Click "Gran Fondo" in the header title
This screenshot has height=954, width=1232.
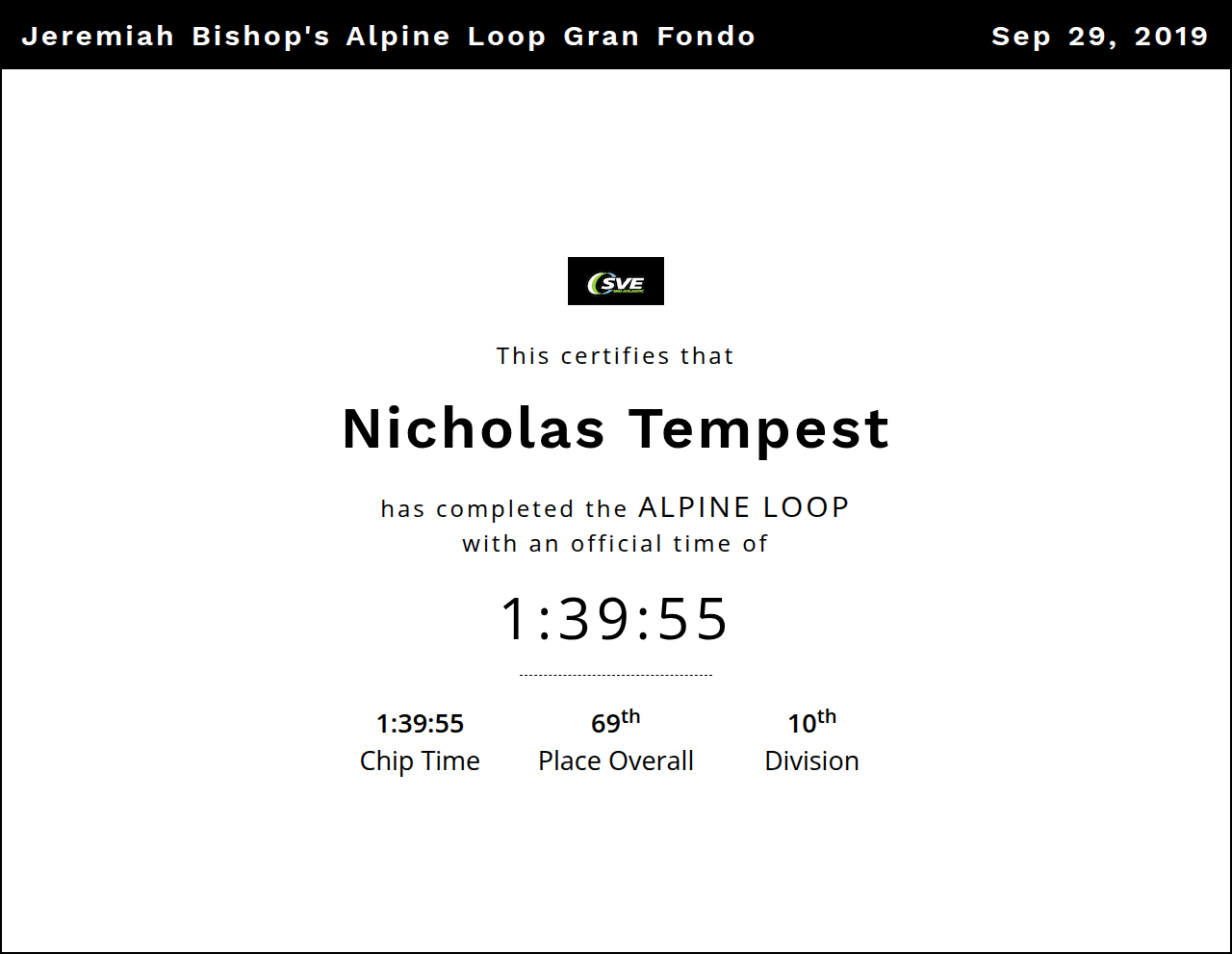pyautogui.click(x=659, y=37)
